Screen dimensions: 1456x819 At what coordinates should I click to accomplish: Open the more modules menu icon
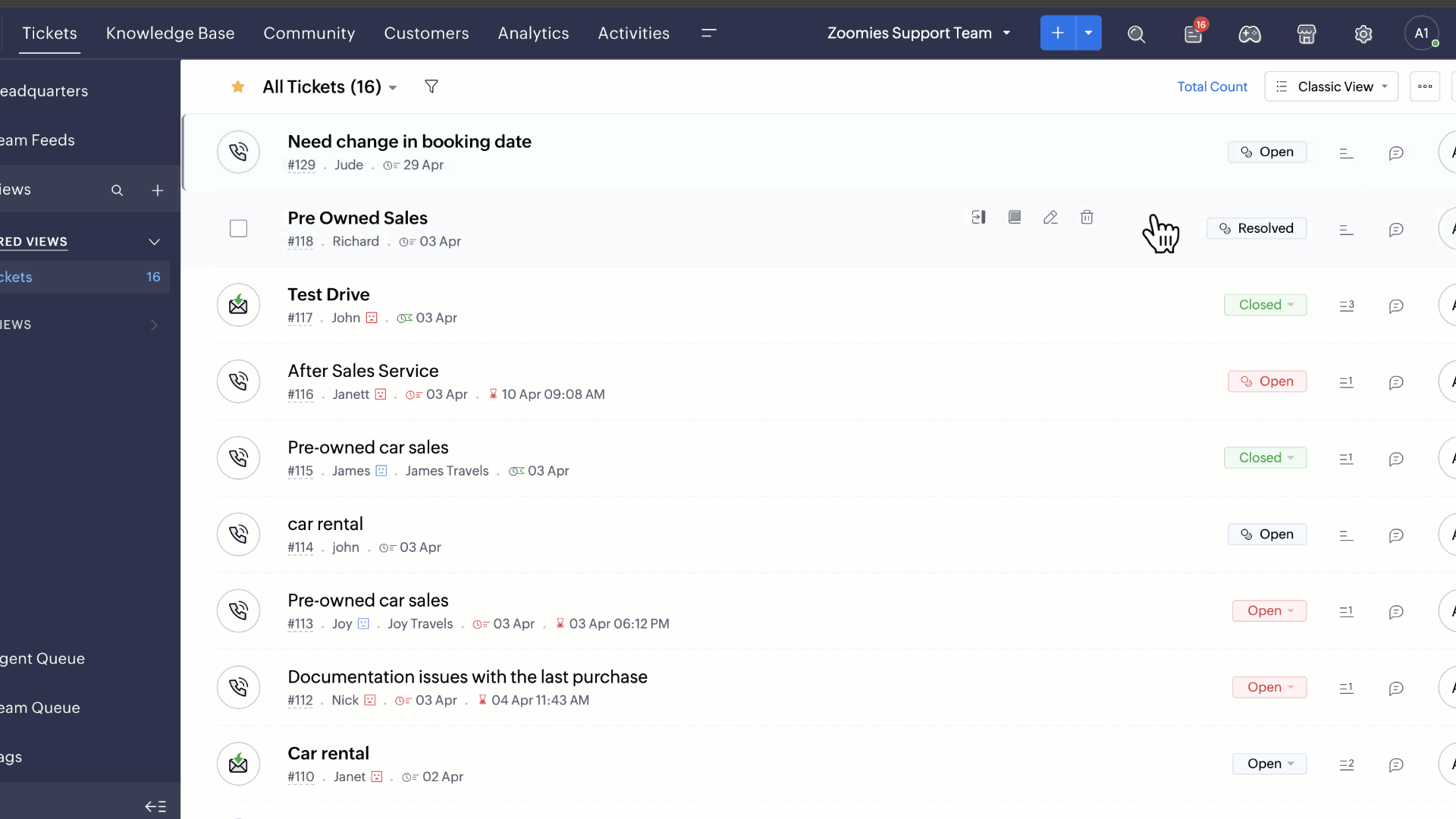tap(709, 33)
